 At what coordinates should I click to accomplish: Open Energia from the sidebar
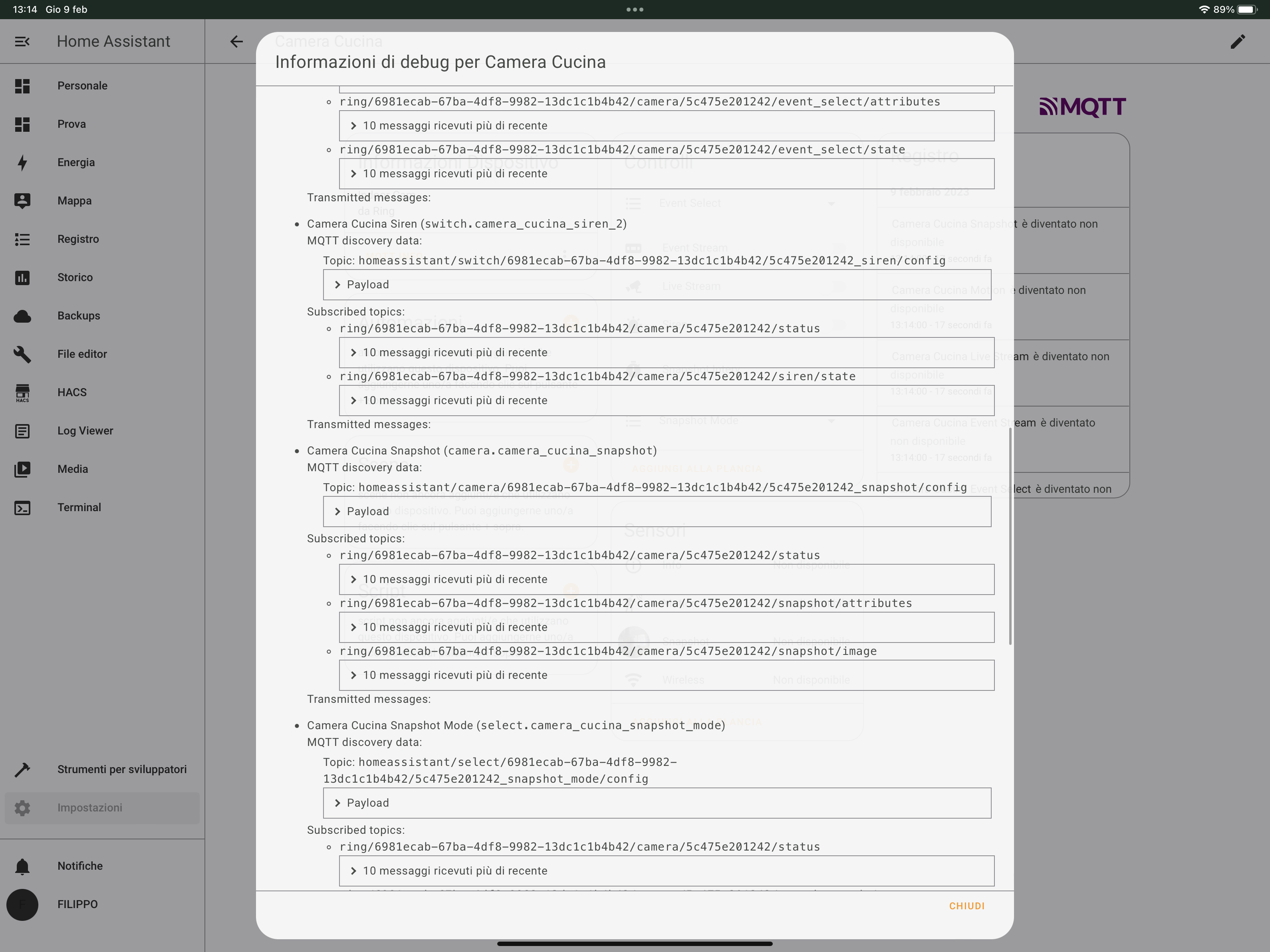click(x=76, y=163)
